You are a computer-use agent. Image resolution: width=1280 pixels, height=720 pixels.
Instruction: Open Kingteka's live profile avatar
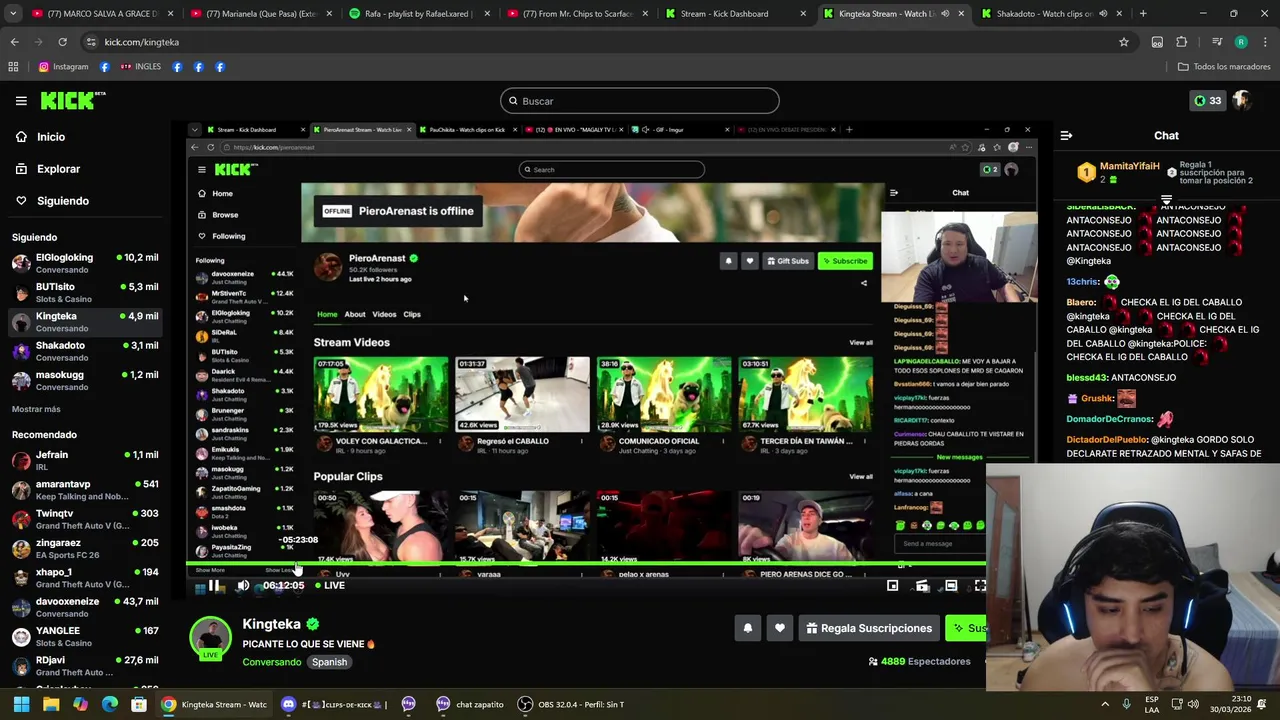[210, 639]
